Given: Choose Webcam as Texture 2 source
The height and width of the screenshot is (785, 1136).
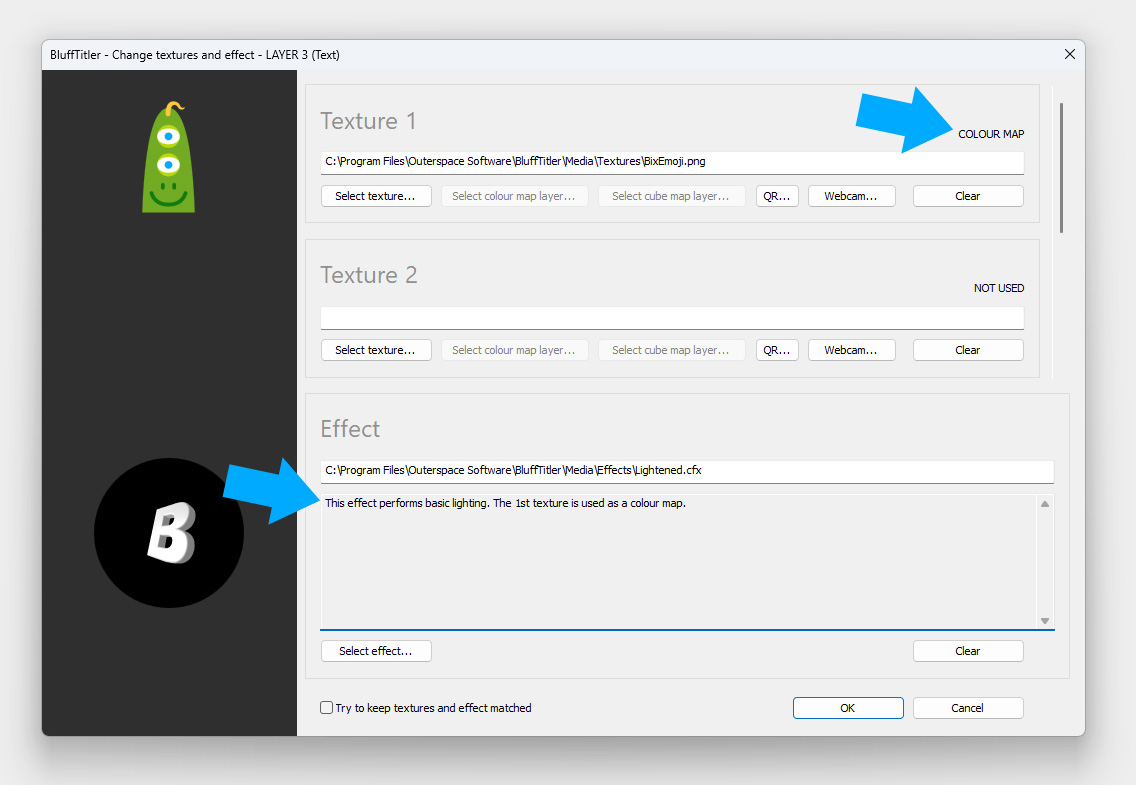Looking at the screenshot, I should 851,350.
